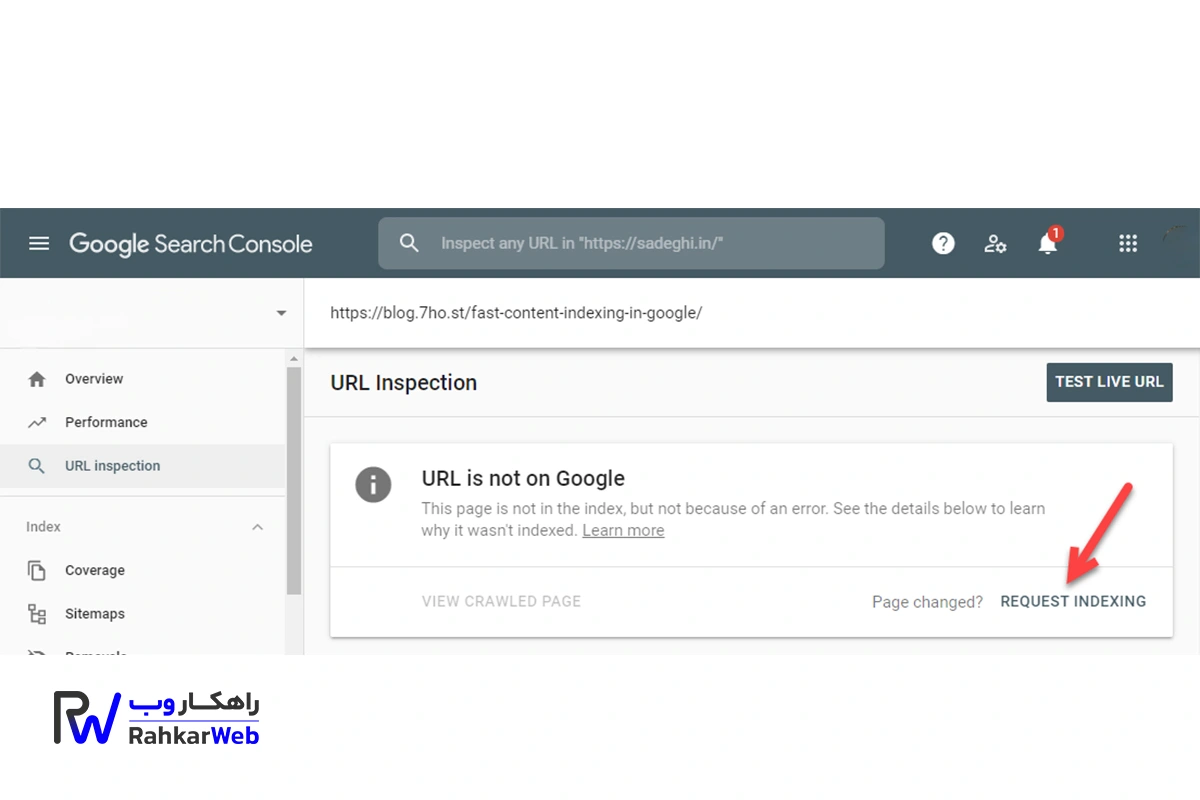This screenshot has height=800, width=1200.
Task: Click VIEW CRAWLED PAGE
Action: (x=501, y=601)
